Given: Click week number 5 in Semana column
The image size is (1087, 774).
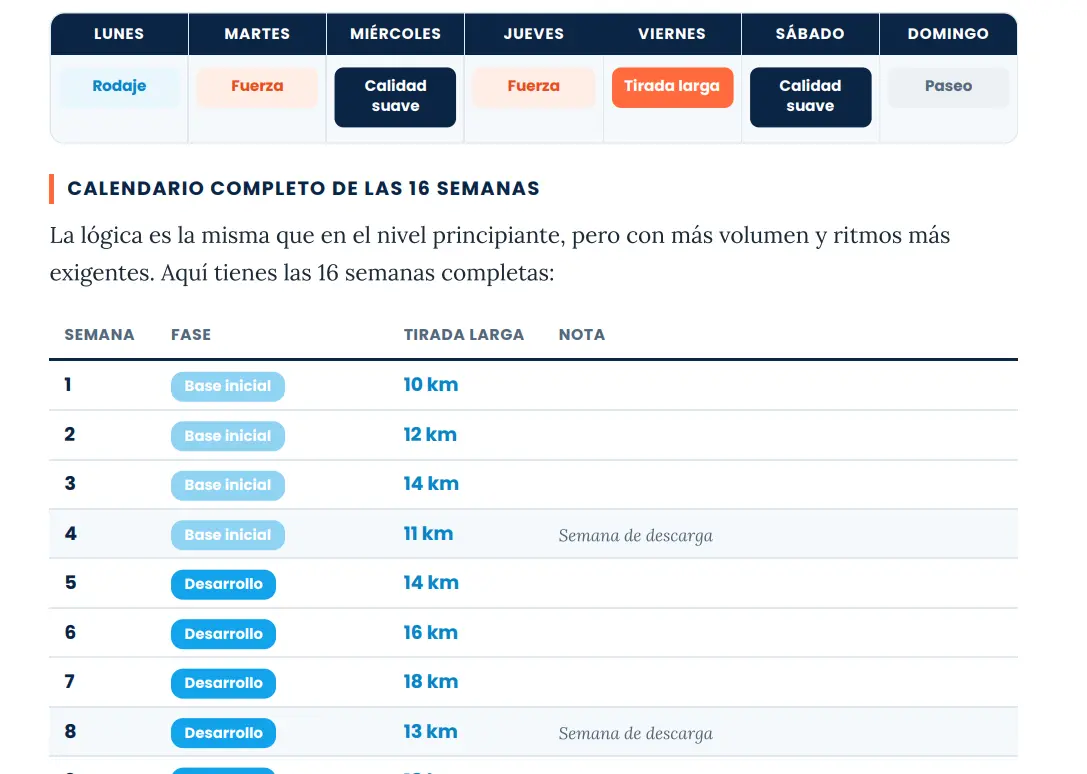Looking at the screenshot, I should coord(70,583).
